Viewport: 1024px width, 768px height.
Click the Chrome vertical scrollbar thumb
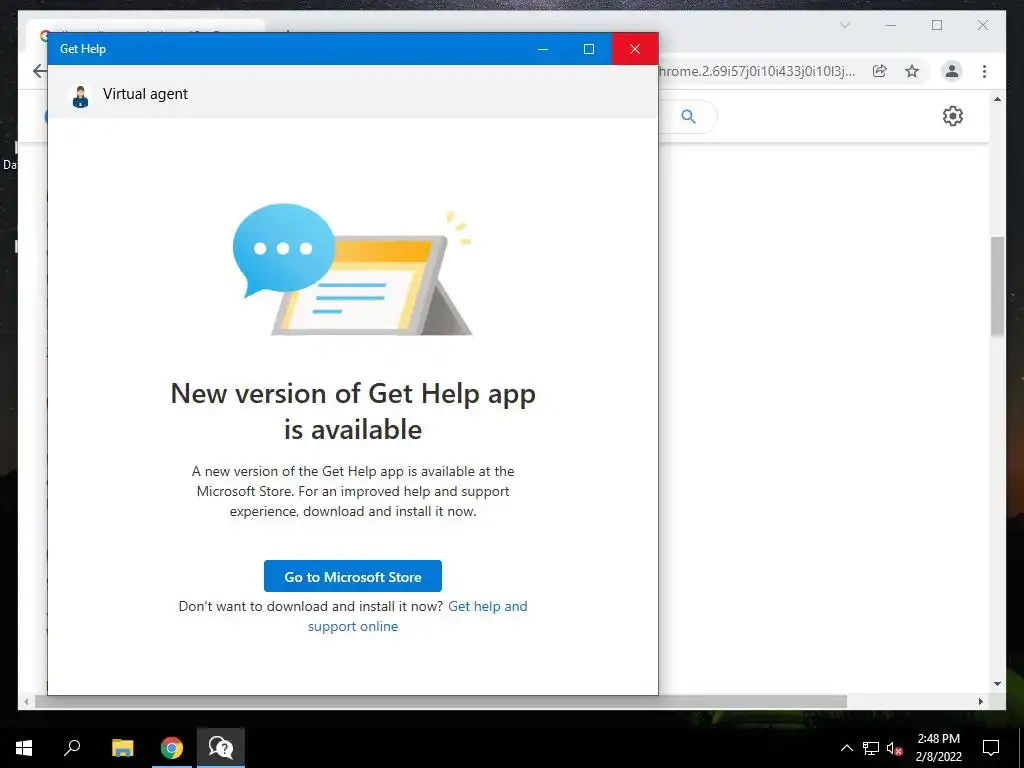pyautogui.click(x=997, y=286)
